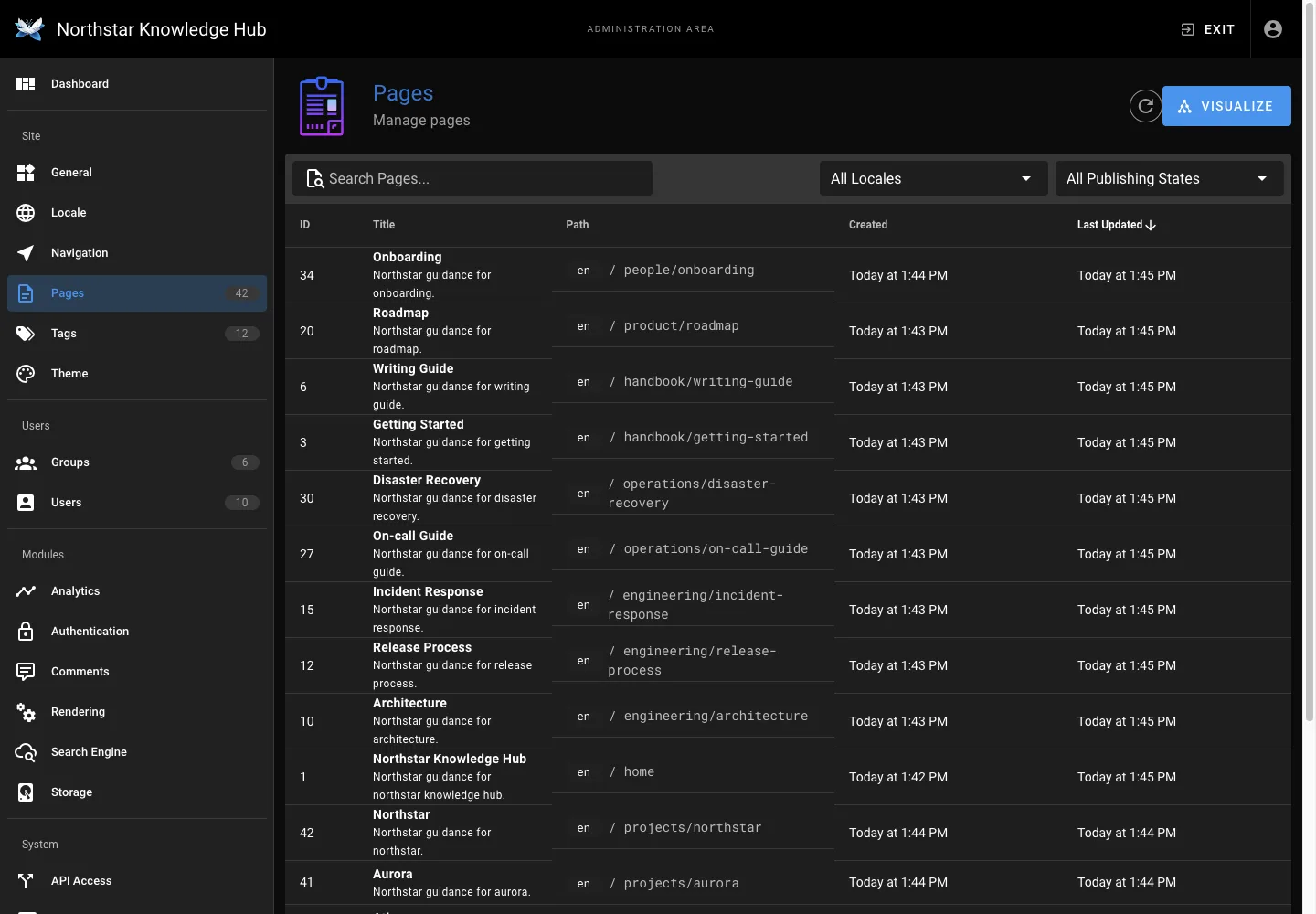Viewport: 1316px width, 914px height.
Task: Focus the Search Pages input field
Action: point(472,178)
